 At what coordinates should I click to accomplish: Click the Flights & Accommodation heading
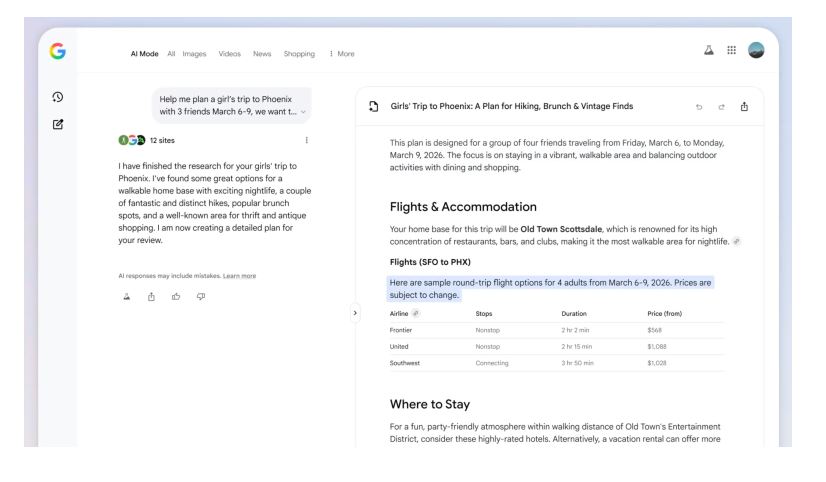pos(463,206)
